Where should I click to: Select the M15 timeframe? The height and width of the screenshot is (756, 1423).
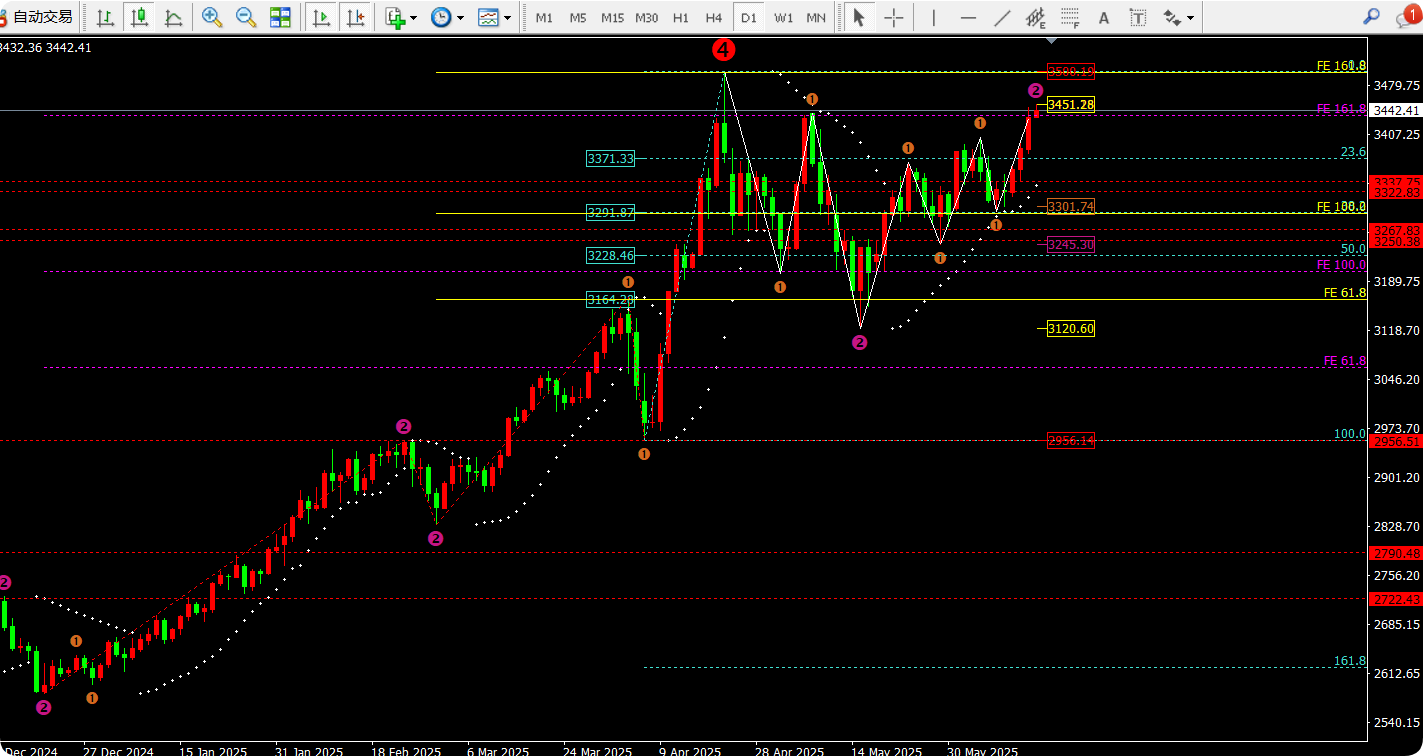click(x=612, y=17)
